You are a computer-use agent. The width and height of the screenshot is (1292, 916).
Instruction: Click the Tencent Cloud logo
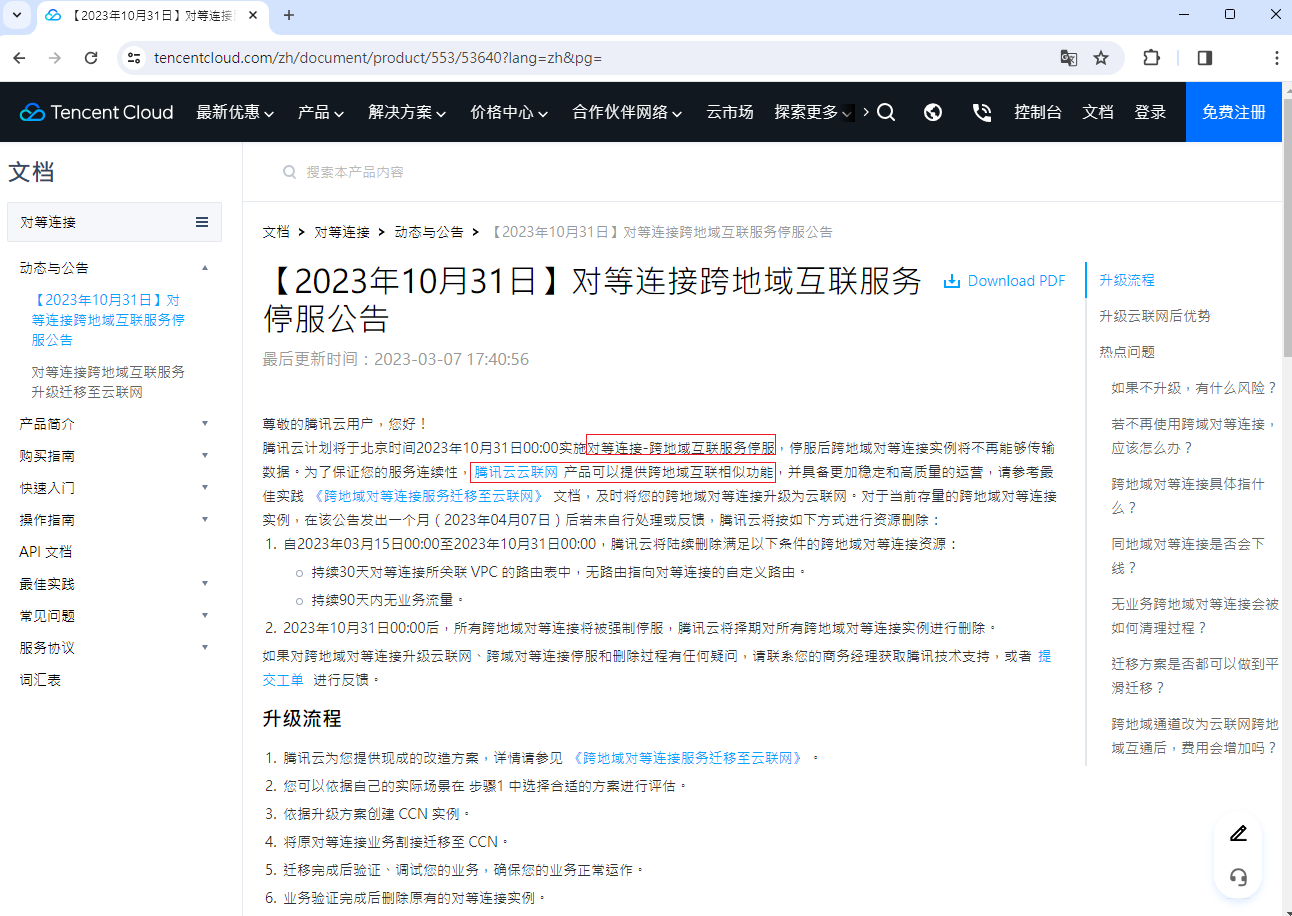(96, 112)
